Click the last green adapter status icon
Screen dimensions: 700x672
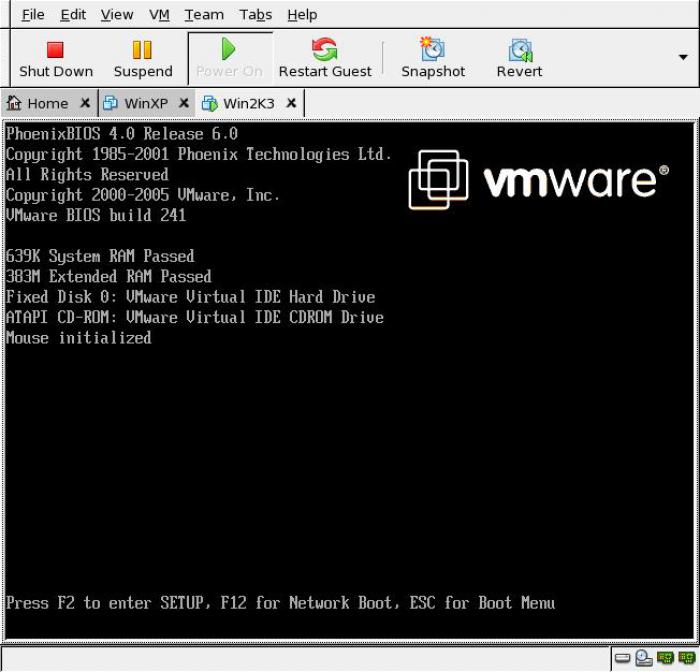687,658
